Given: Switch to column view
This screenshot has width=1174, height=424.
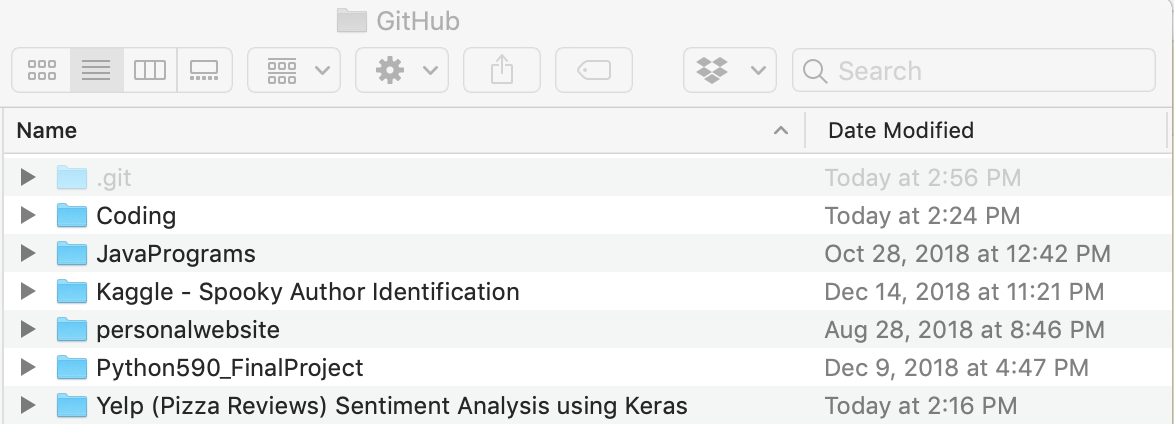Looking at the screenshot, I should [150, 70].
